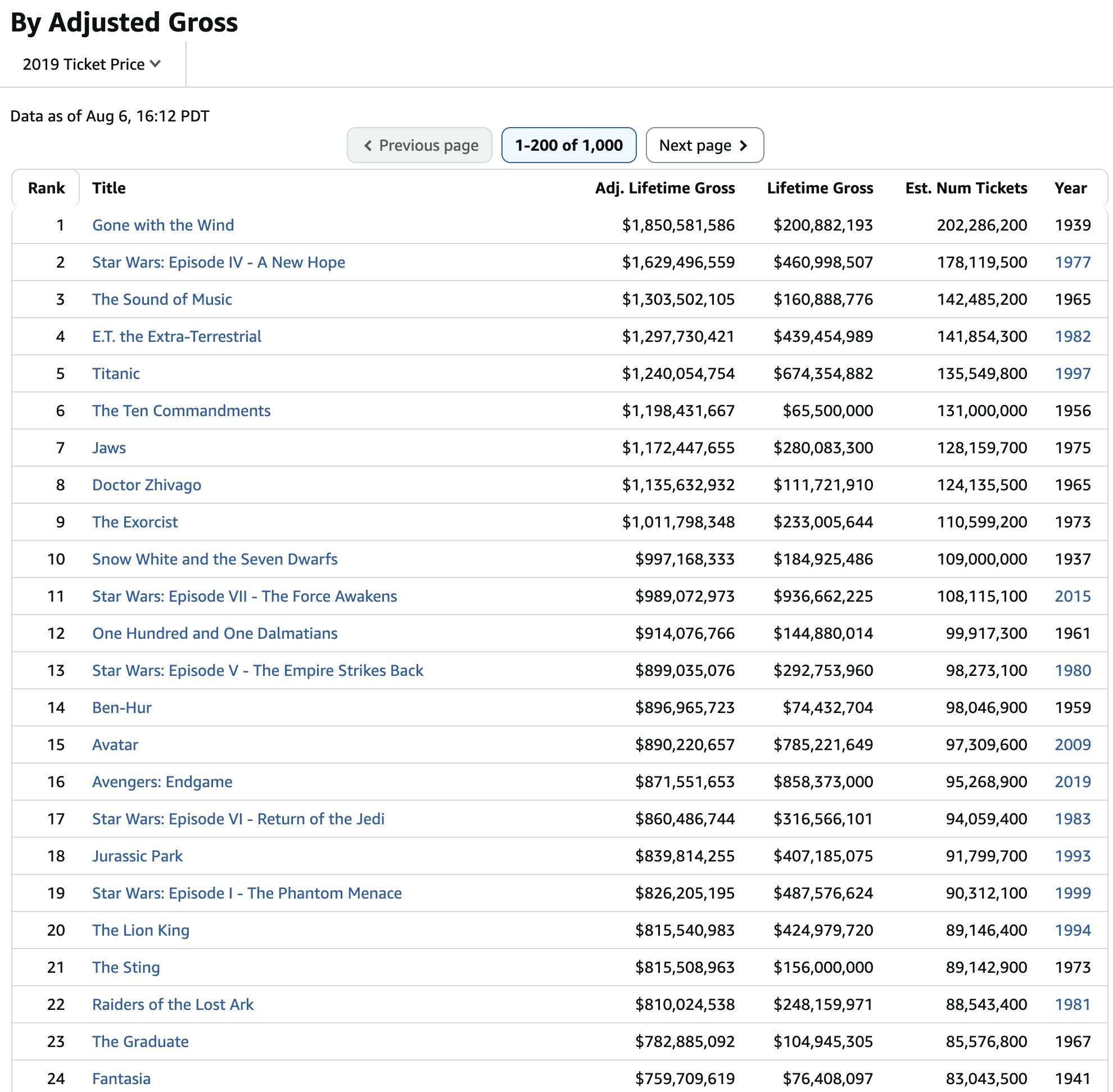Open Star Wars: Episode VI - Return of the Jedi
The width and height of the screenshot is (1113, 1092).
coord(238,818)
